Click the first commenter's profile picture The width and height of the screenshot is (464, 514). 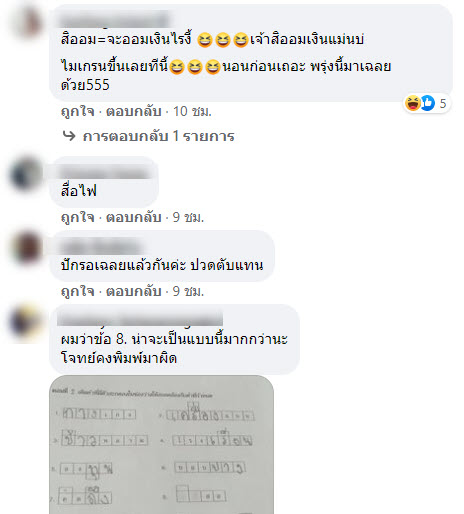click(27, 23)
